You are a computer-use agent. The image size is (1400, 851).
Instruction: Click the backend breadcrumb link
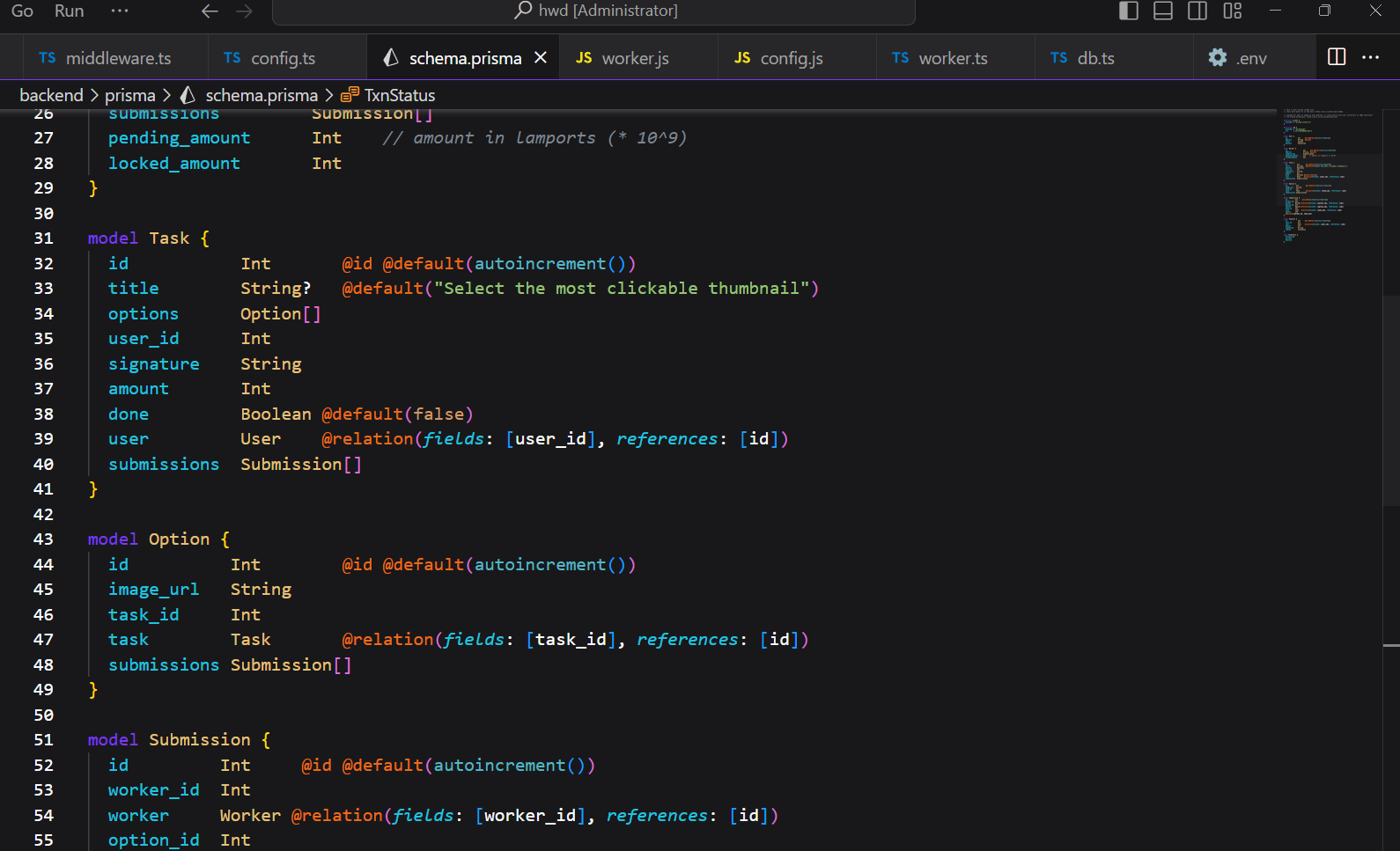[51, 95]
